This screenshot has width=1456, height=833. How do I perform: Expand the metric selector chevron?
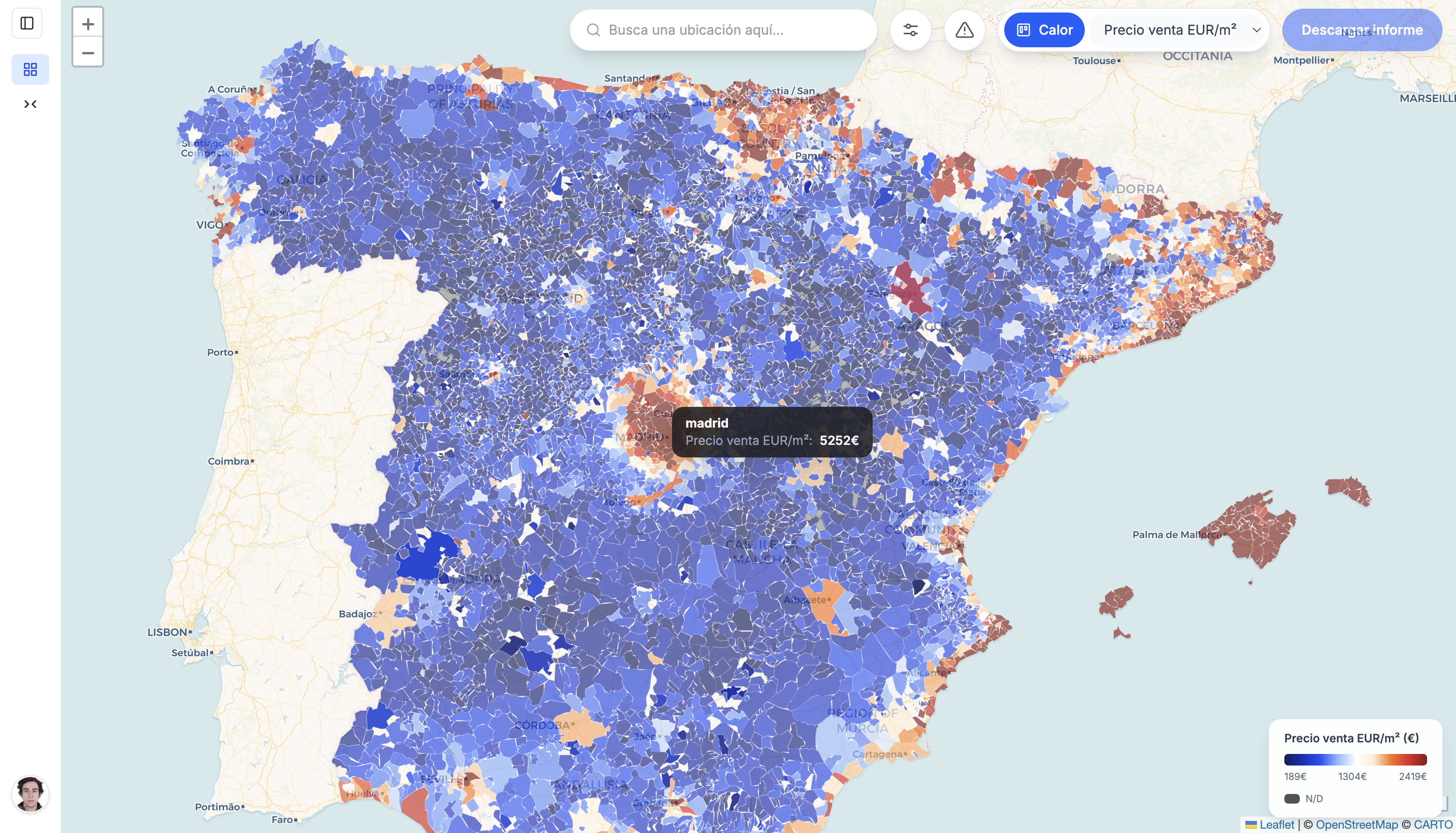pos(1256,31)
